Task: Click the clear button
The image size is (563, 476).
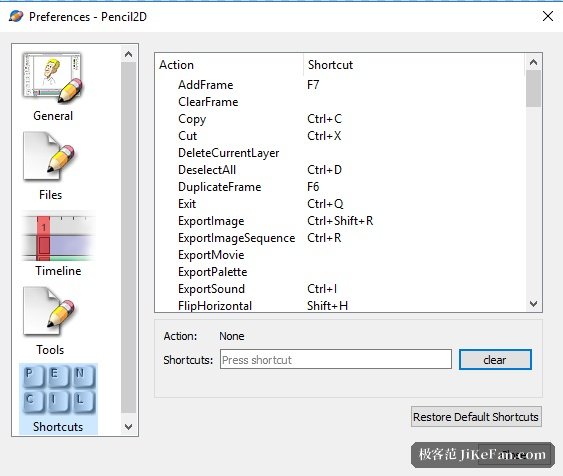Action: tap(495, 359)
